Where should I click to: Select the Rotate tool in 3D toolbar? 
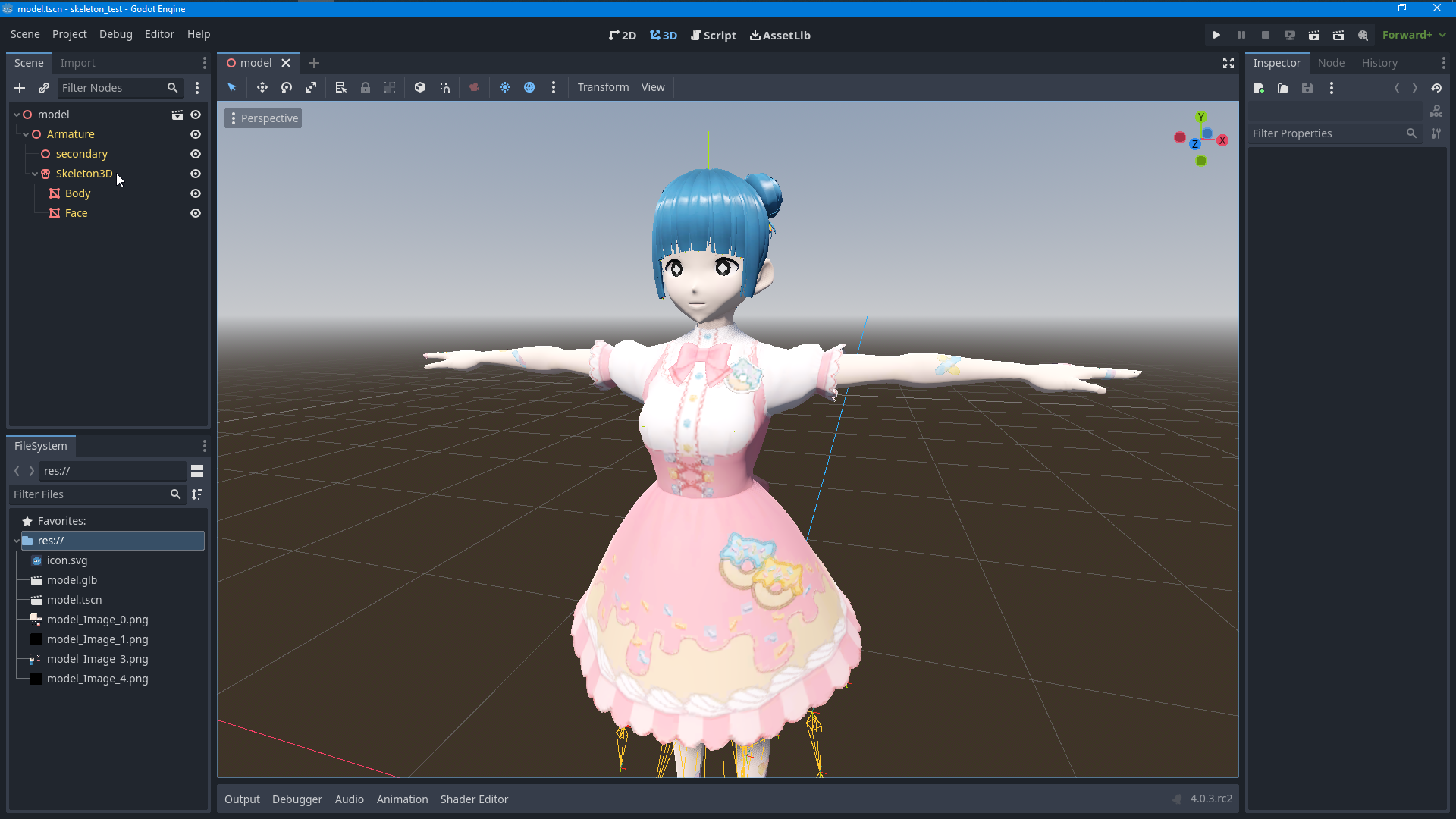pyautogui.click(x=286, y=87)
